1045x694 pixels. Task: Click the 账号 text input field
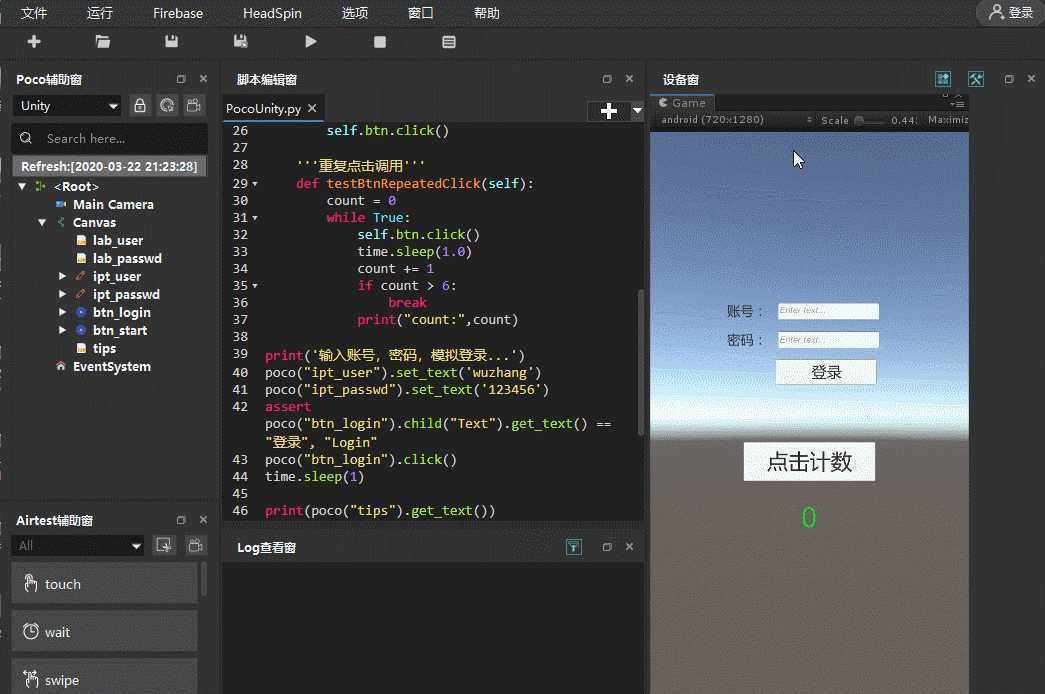coord(828,311)
